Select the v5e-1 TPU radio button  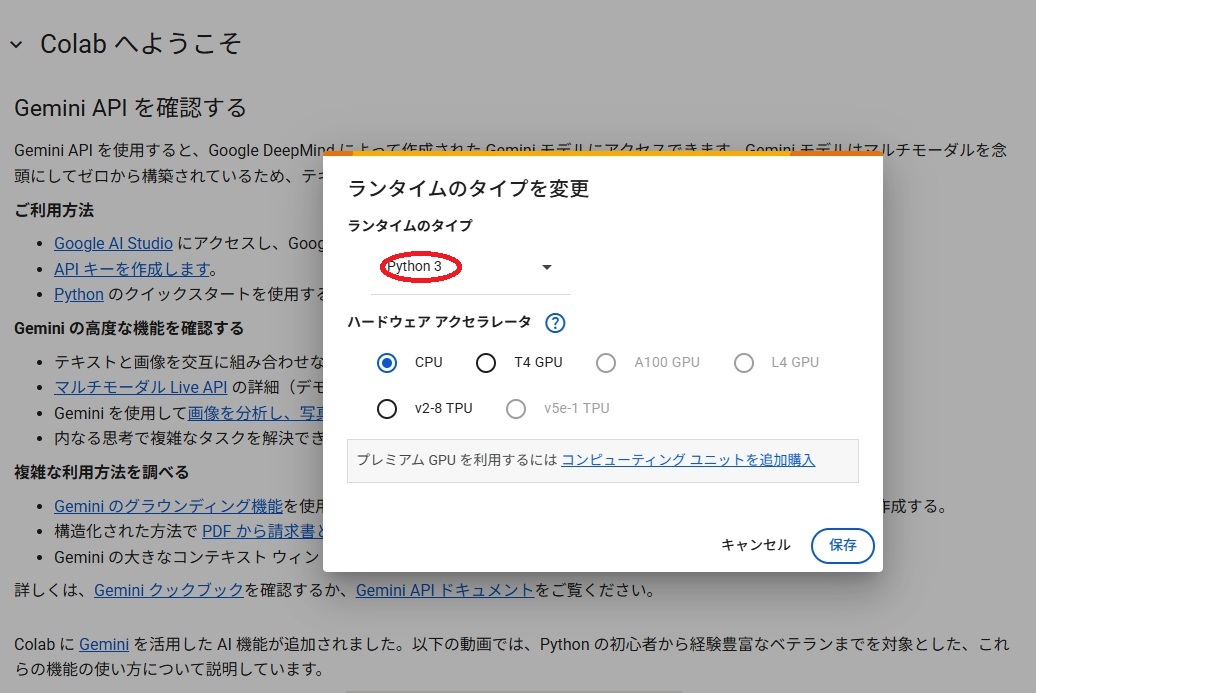[516, 409]
